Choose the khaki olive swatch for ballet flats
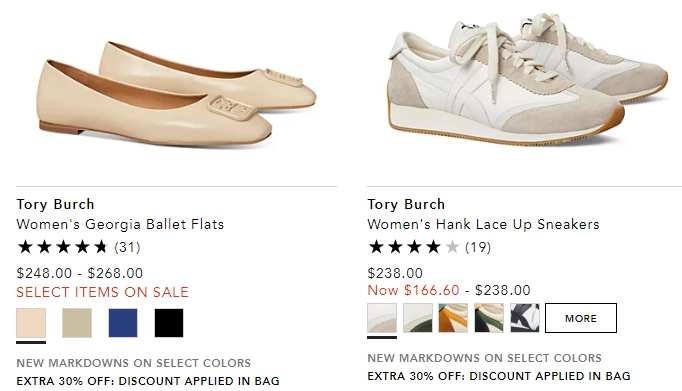This screenshot has height=391, width=682. coord(77,323)
